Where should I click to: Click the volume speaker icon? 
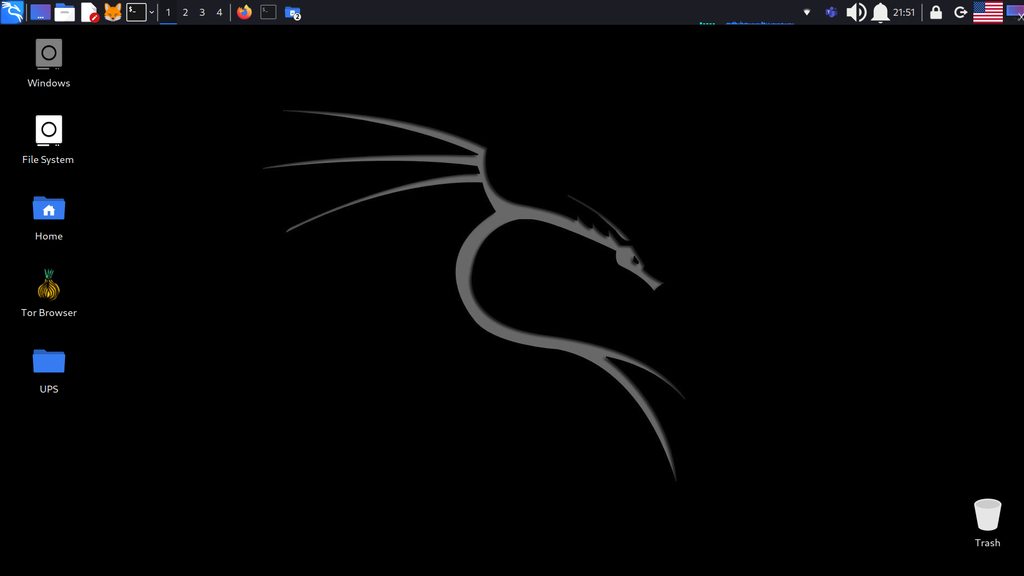click(856, 12)
